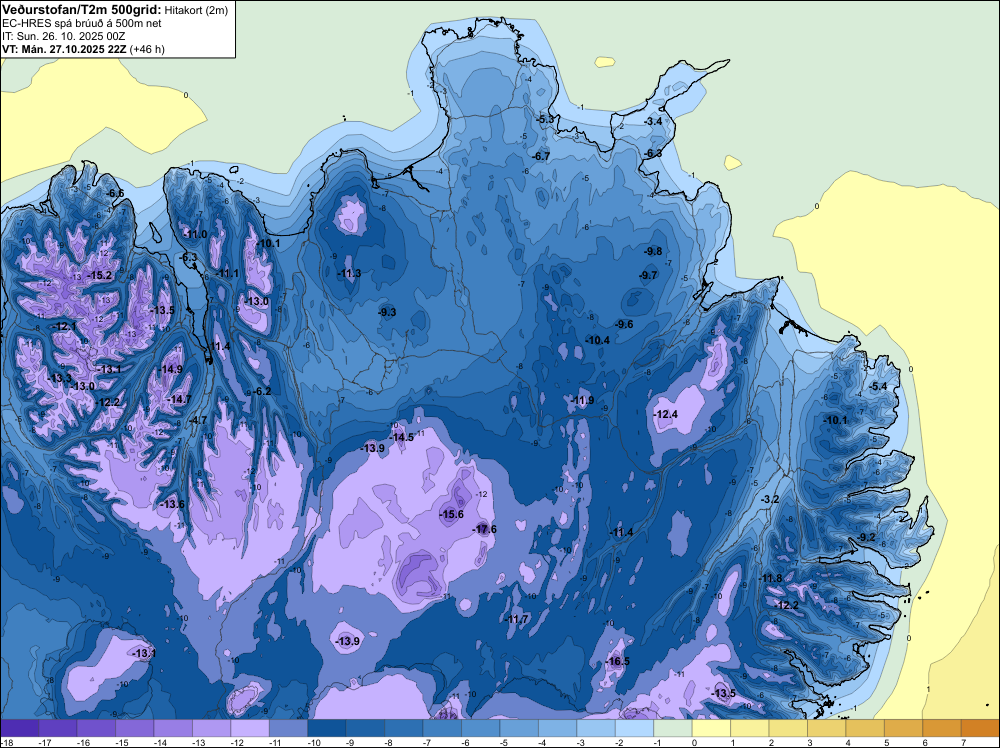Select the -5.4 temperature label
Viewport: 1000px width, 748px height.
pos(878,386)
